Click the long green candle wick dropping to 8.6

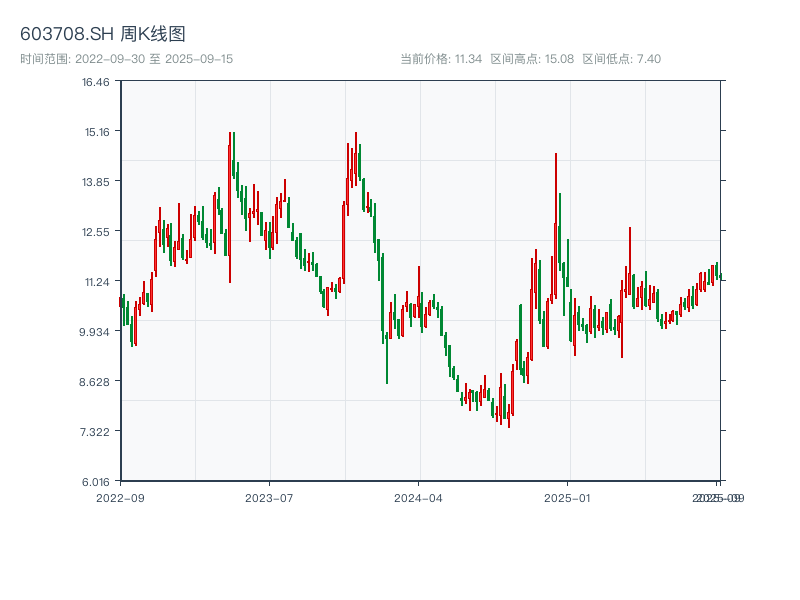[x=387, y=357]
